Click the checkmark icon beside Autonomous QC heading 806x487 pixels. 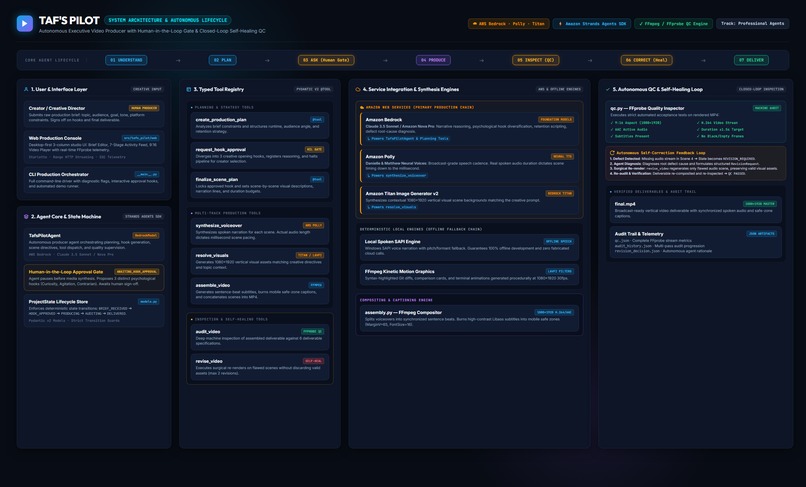608,89
